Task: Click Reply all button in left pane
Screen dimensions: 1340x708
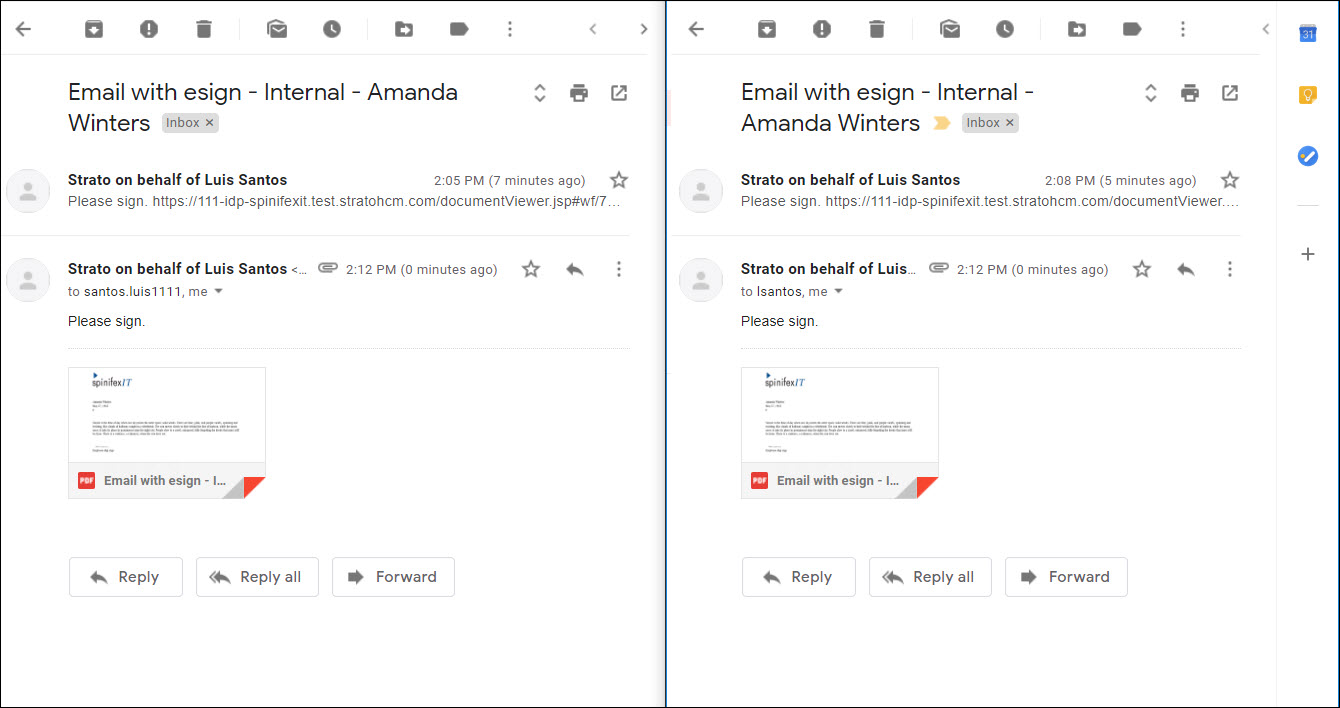Action: tap(257, 577)
